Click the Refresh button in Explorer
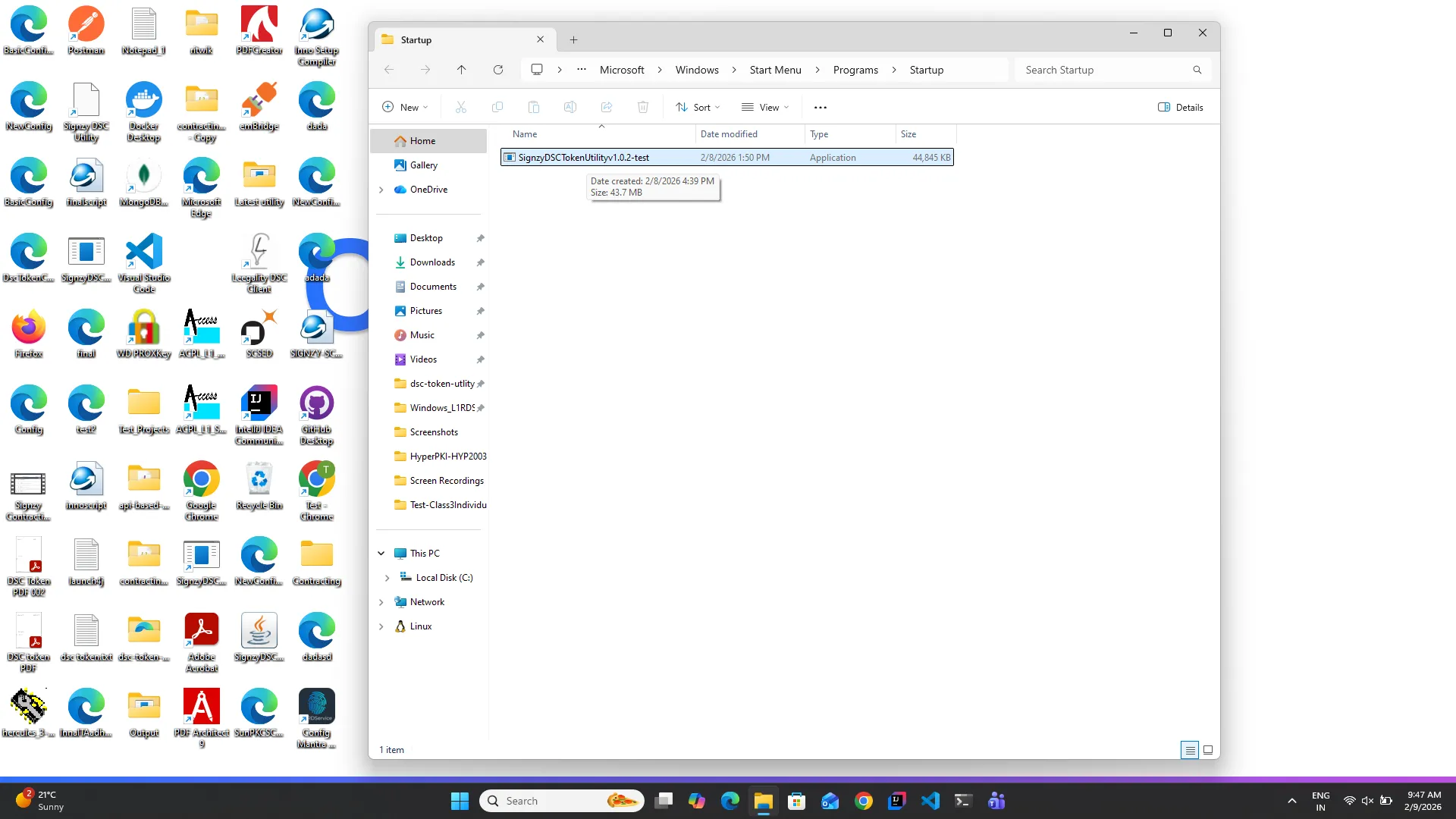This screenshot has height=819, width=1456. pyautogui.click(x=498, y=70)
